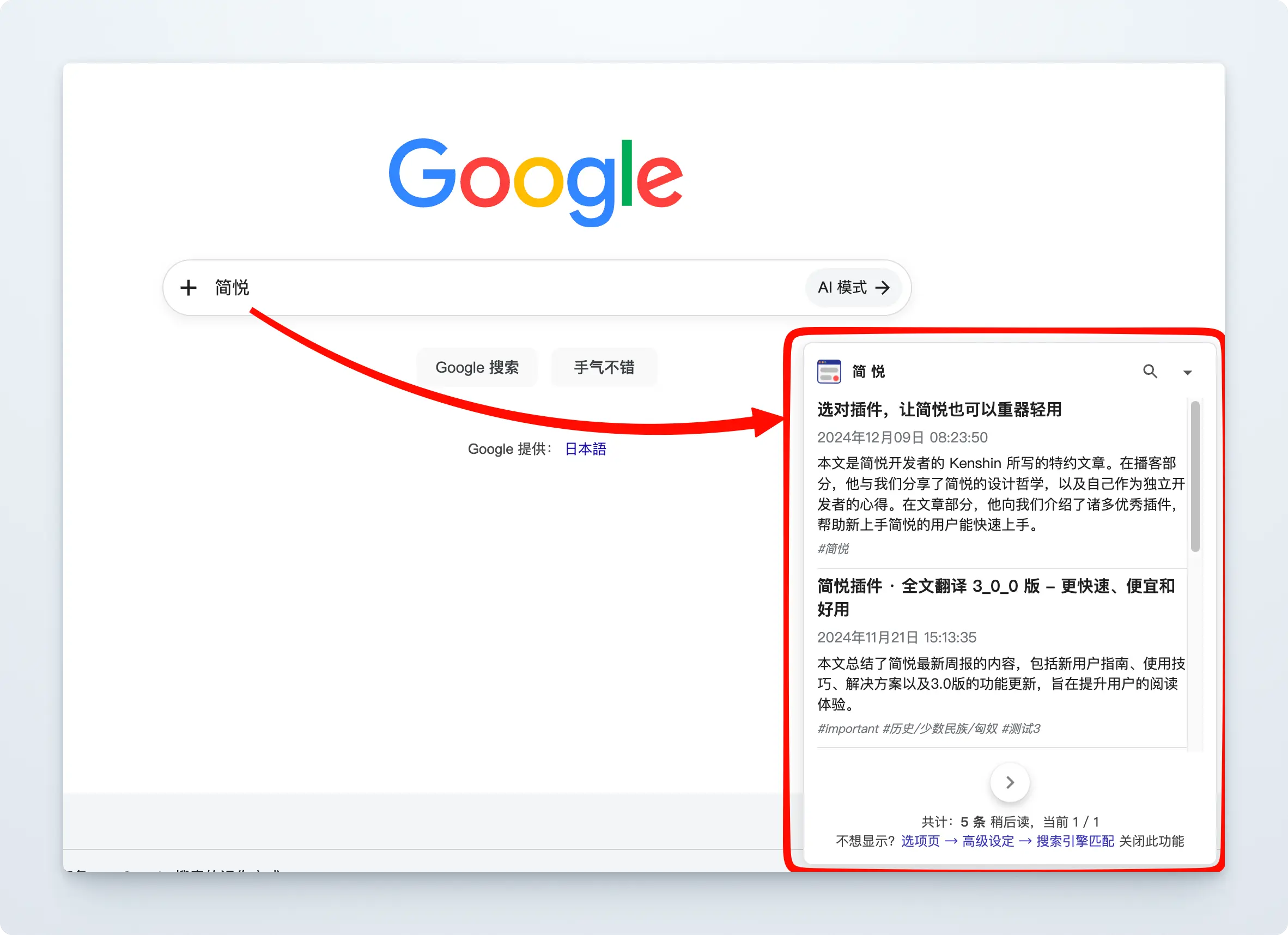Click the Google 搜索 button
Image resolution: width=1288 pixels, height=935 pixels.
[477, 368]
